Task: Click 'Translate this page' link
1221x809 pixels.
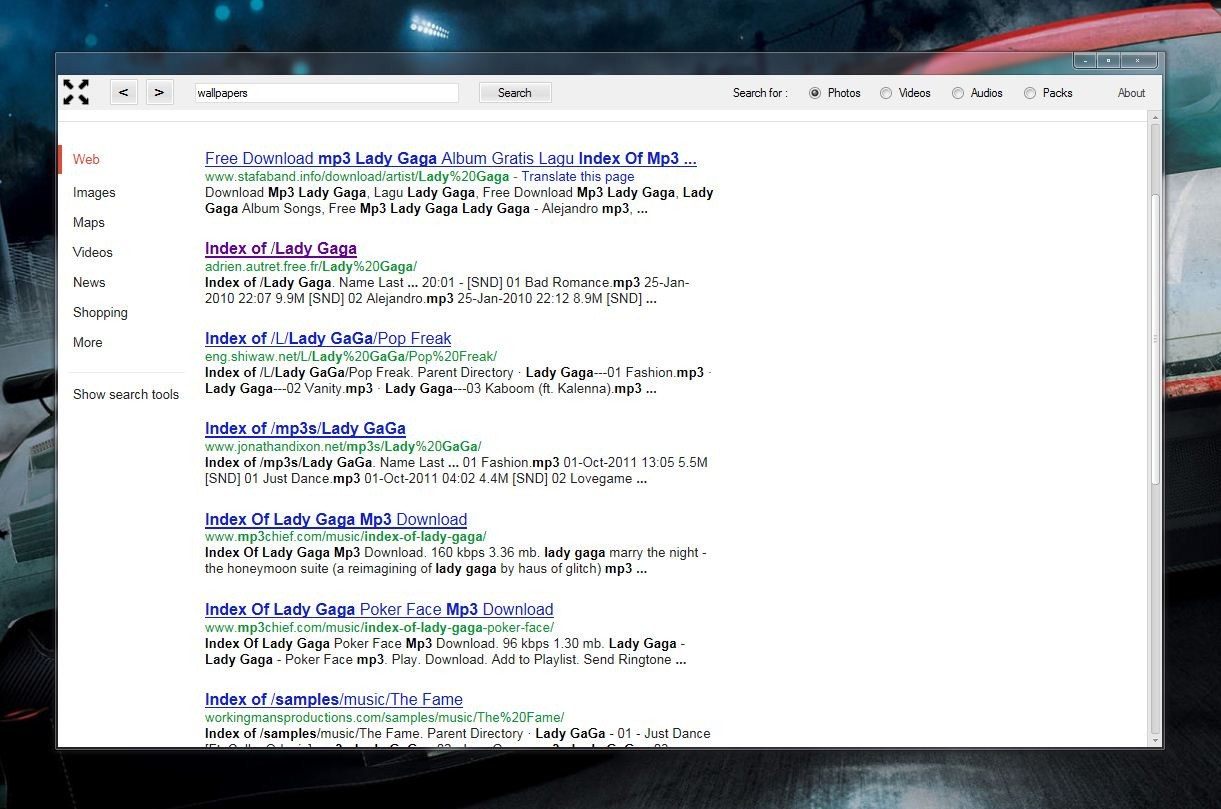Action: [x=578, y=176]
